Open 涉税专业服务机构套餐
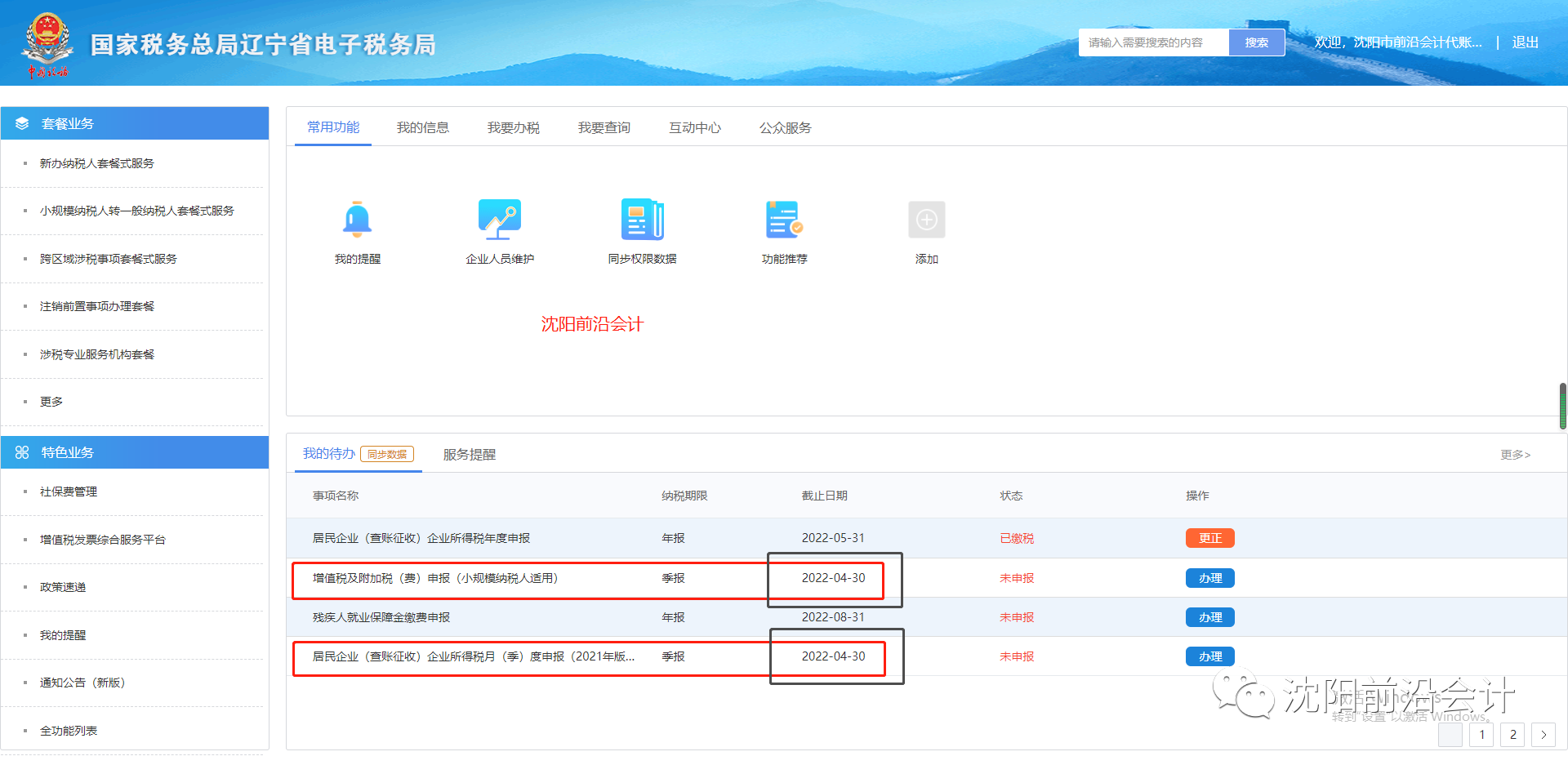Viewport: 1568px width, 765px height. click(97, 354)
